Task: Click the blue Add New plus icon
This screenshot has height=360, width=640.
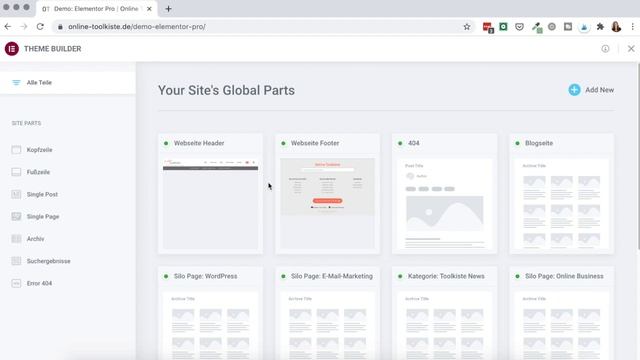Action: (574, 90)
